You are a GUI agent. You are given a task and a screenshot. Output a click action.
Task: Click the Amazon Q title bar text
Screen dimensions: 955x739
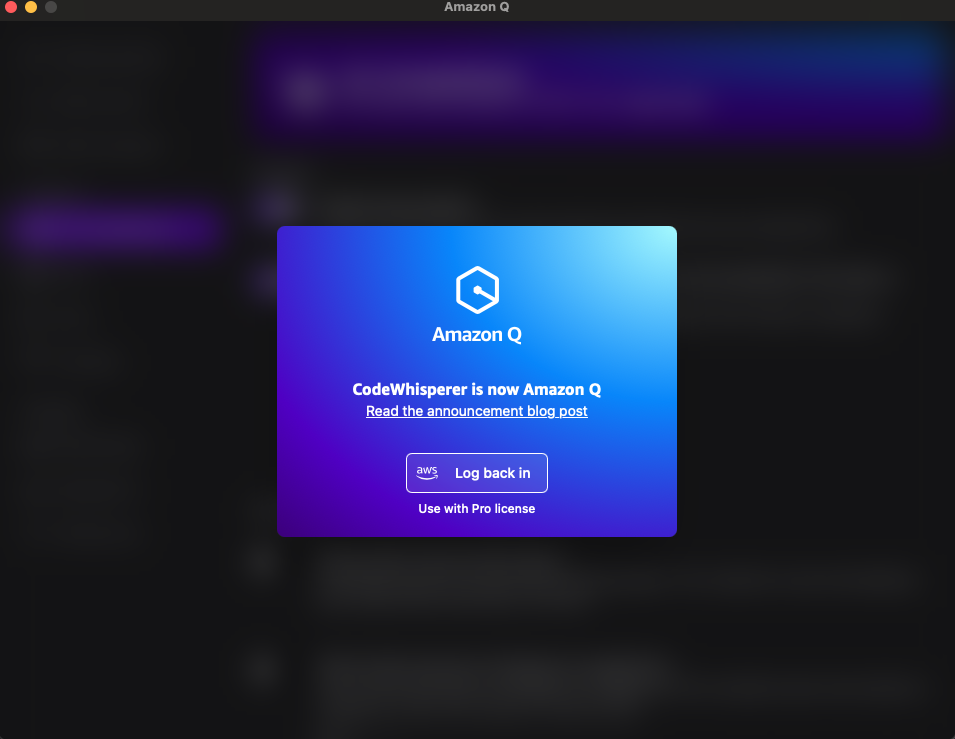point(477,8)
